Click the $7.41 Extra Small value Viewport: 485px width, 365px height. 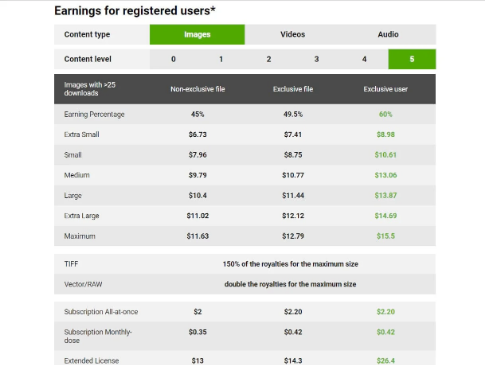[293, 135]
